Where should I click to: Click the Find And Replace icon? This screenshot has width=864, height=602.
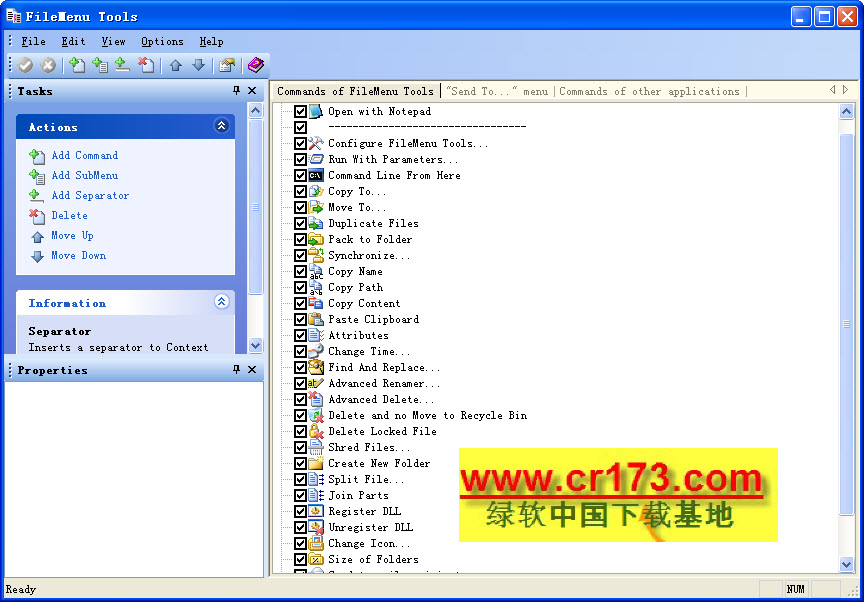pos(316,367)
